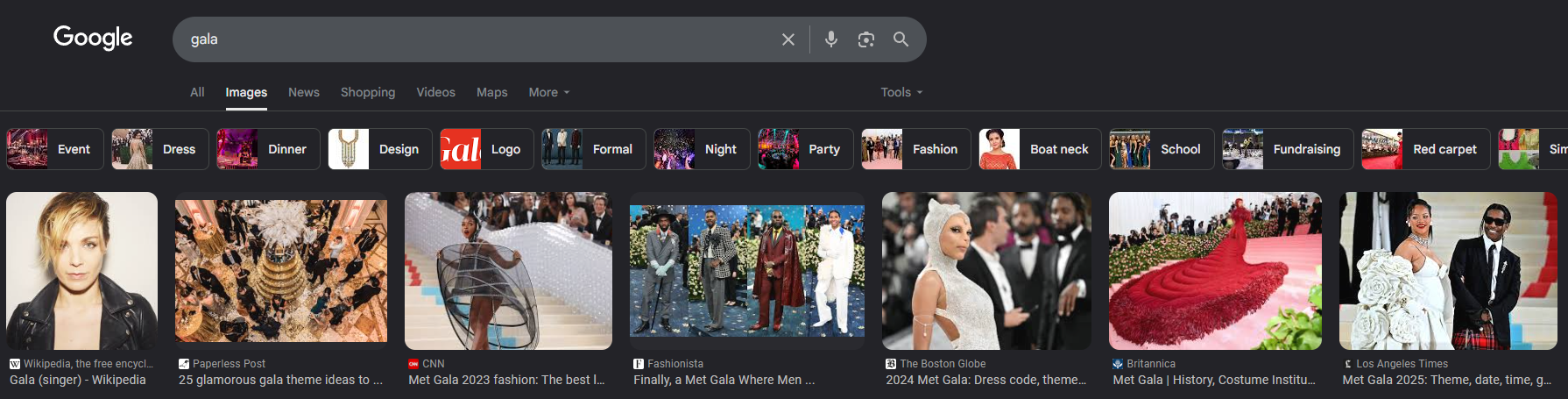Viewport: 1568px width, 399px height.
Task: Open the Britannica red gown image
Action: click(x=1215, y=271)
